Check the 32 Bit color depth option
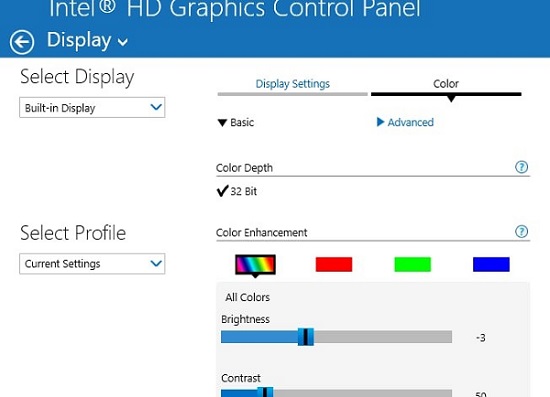 [x=237, y=191]
